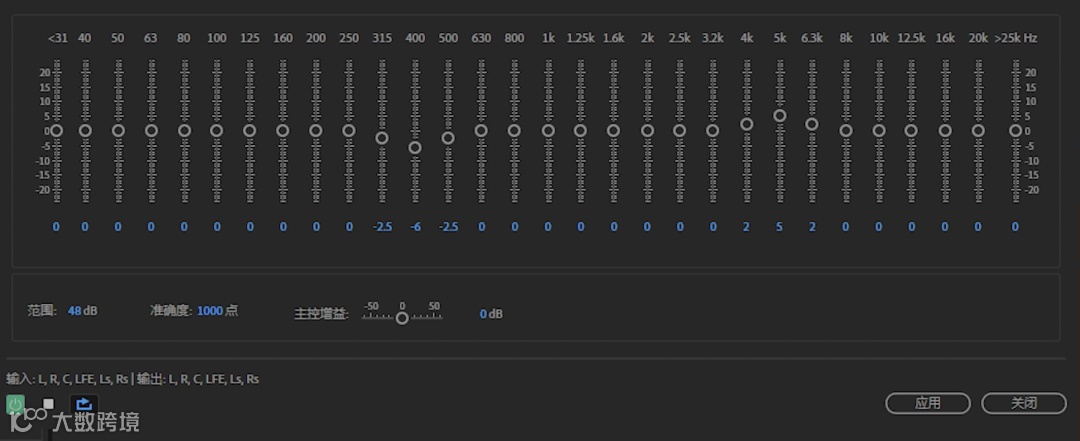Click the white square stop preview button
Image resolution: width=1080 pixels, height=441 pixels.
tap(48, 404)
